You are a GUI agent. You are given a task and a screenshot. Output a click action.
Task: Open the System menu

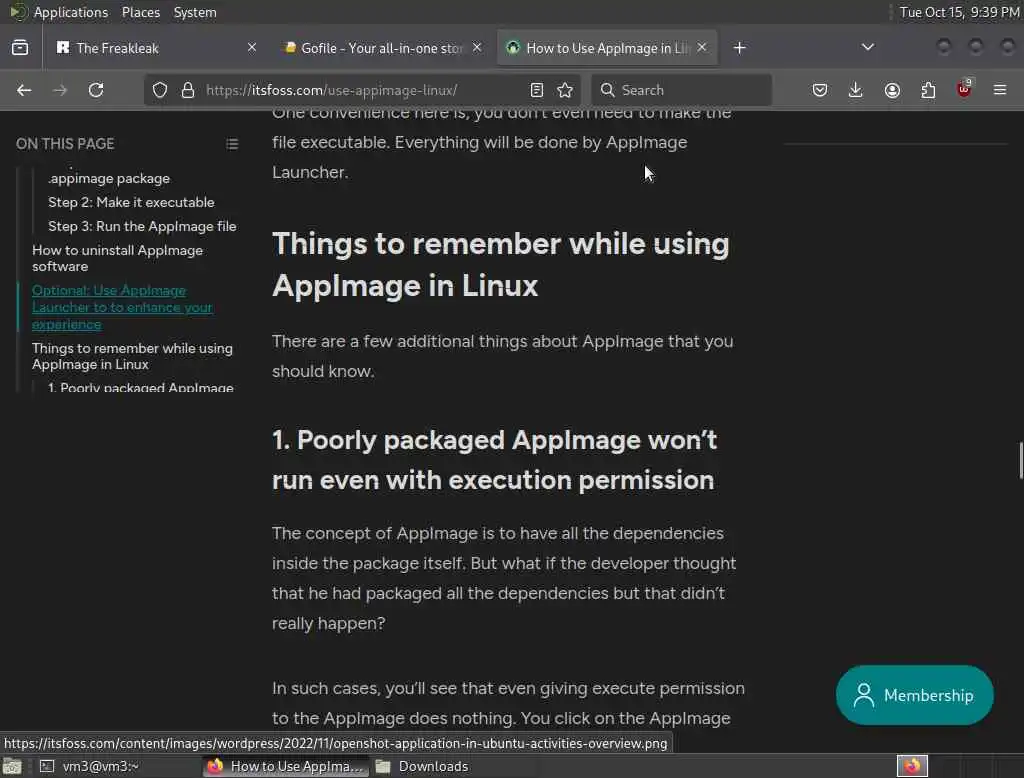click(195, 12)
